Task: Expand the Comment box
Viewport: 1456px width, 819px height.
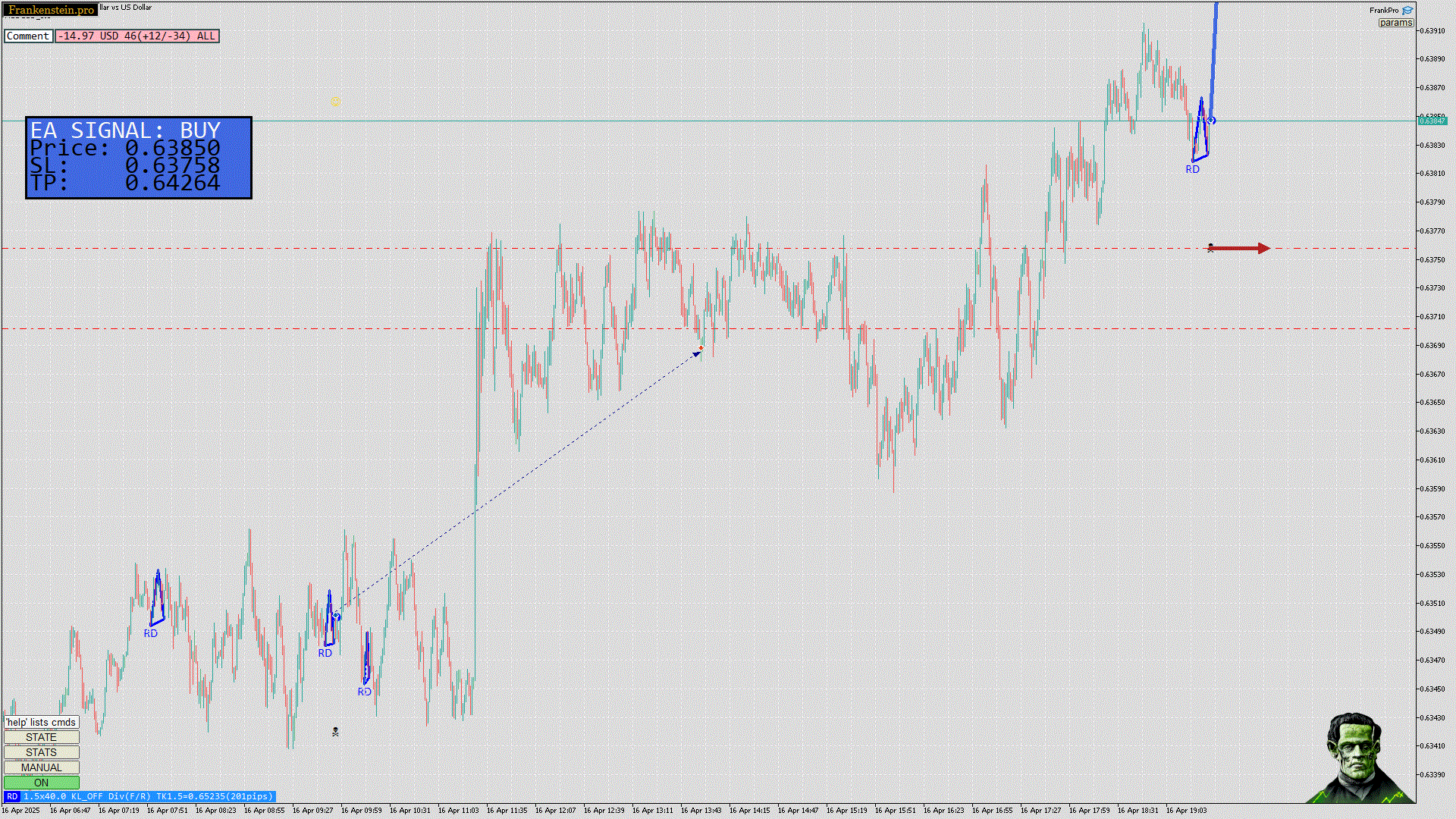Action: point(28,36)
